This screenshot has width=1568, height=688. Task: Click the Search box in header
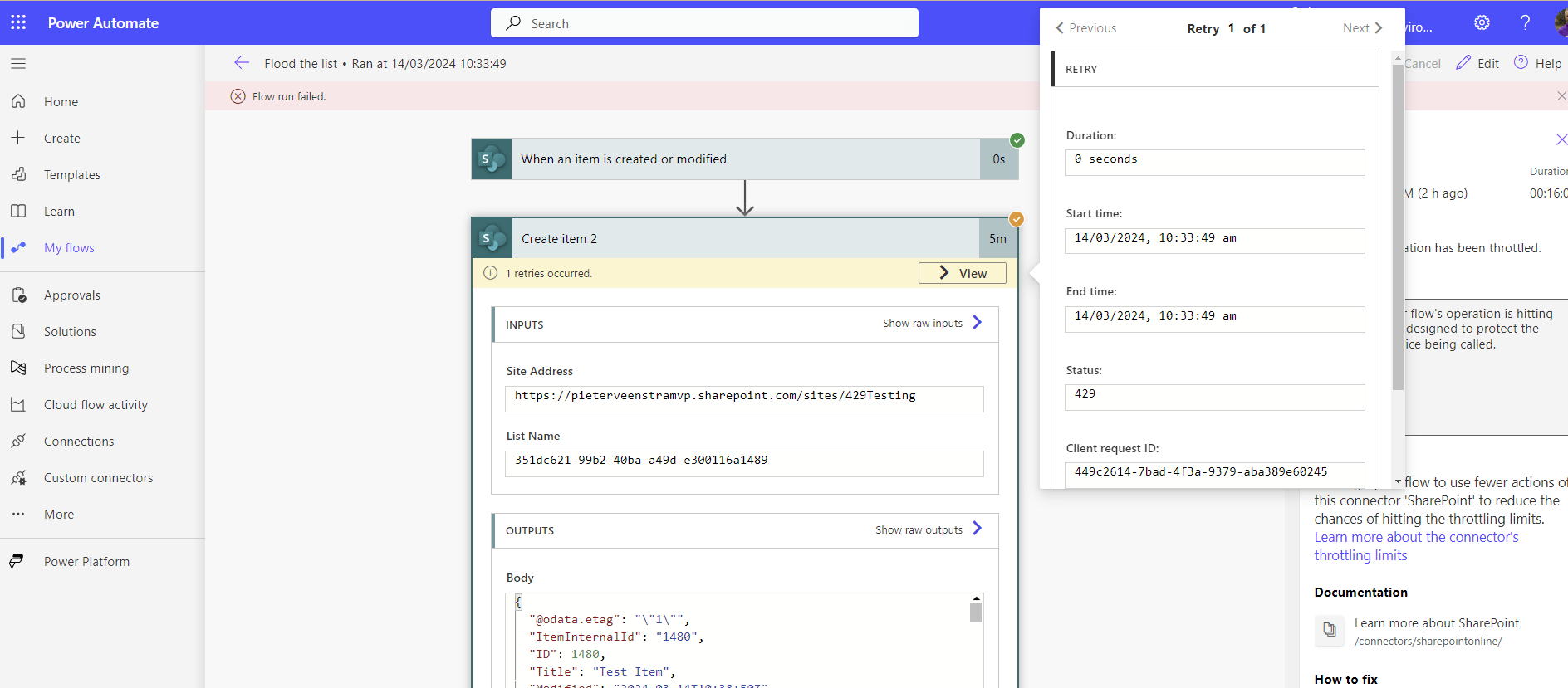point(704,23)
